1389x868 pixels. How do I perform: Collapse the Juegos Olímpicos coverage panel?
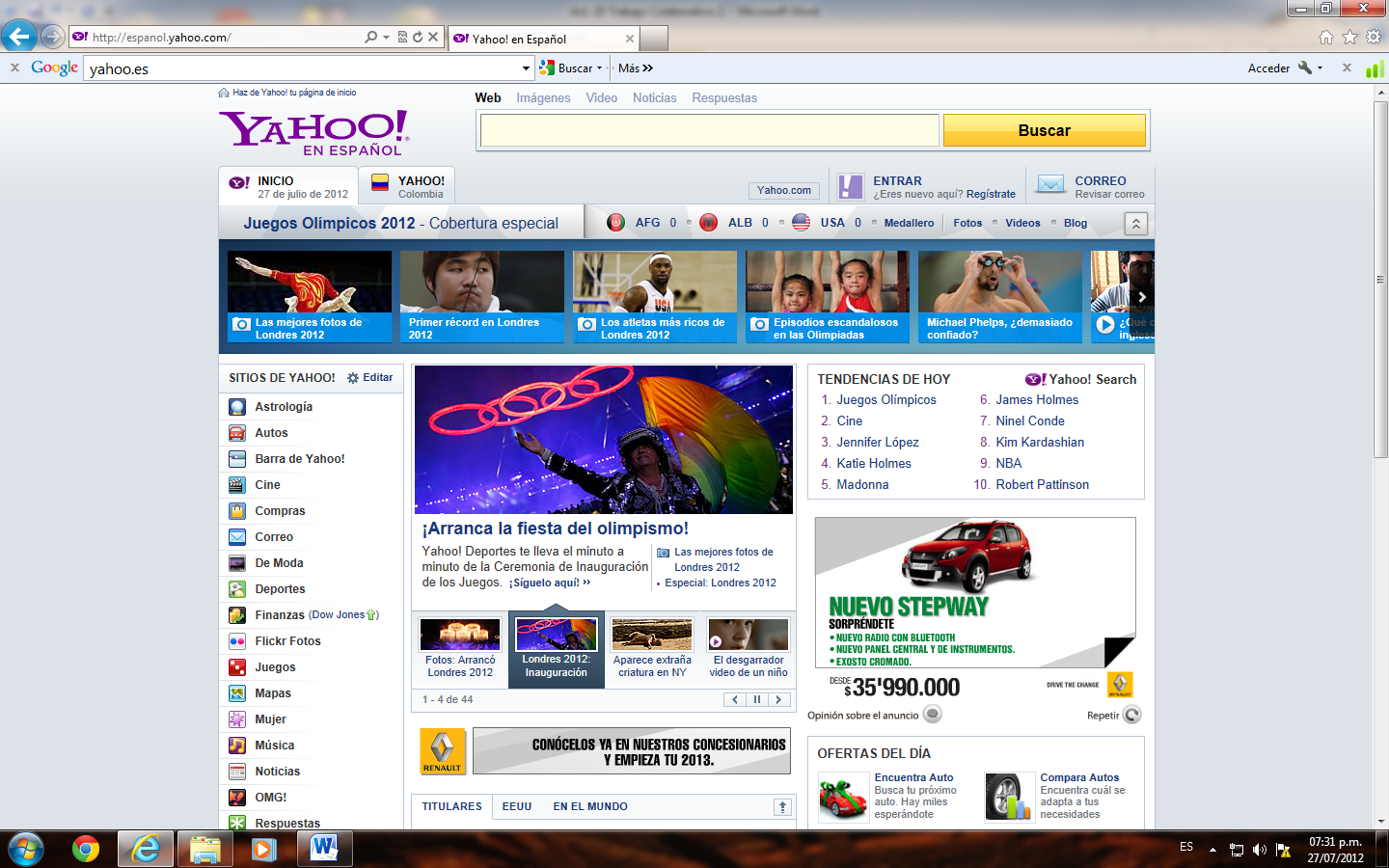click(x=1136, y=224)
